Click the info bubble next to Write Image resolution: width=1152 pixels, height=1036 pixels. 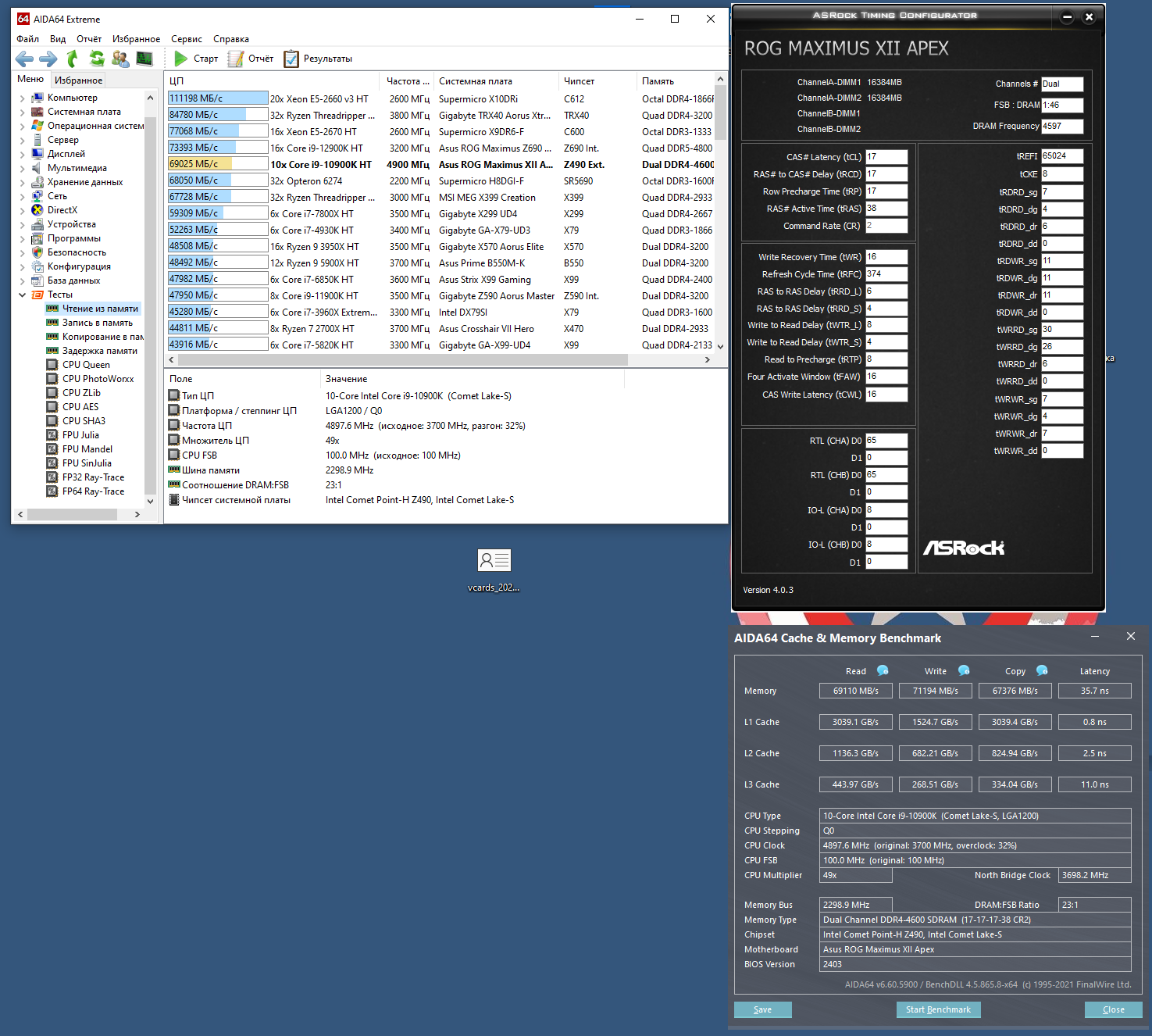964,670
